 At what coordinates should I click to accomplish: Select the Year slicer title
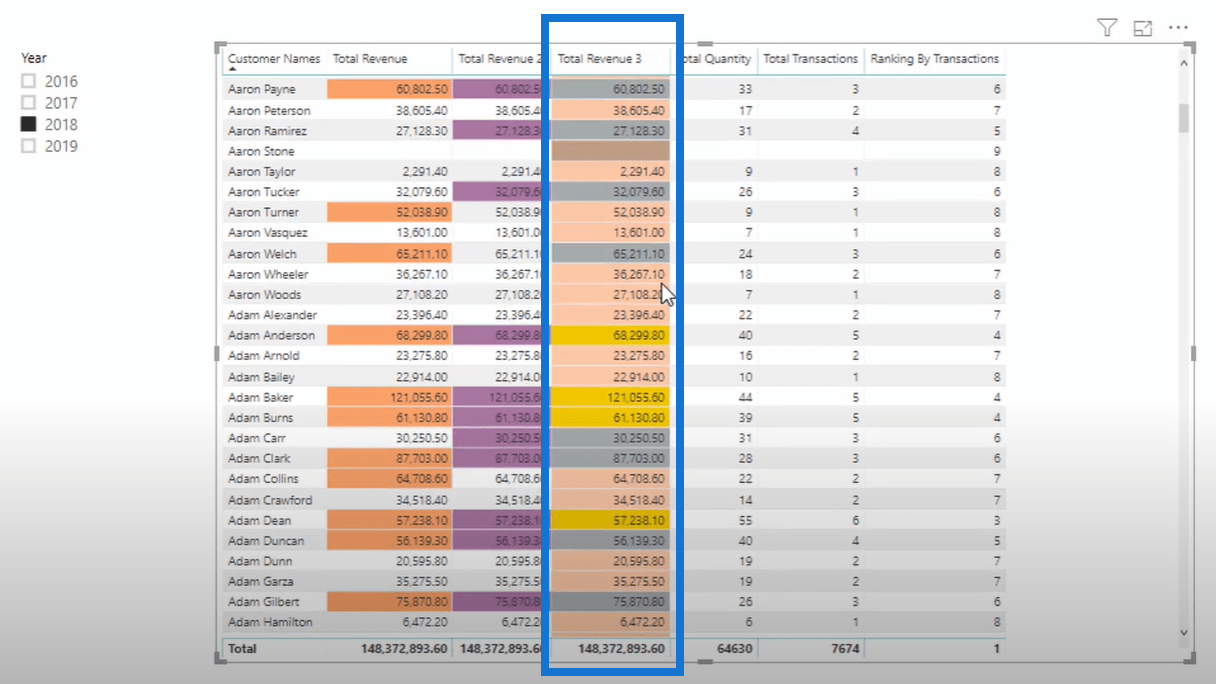tap(34, 58)
